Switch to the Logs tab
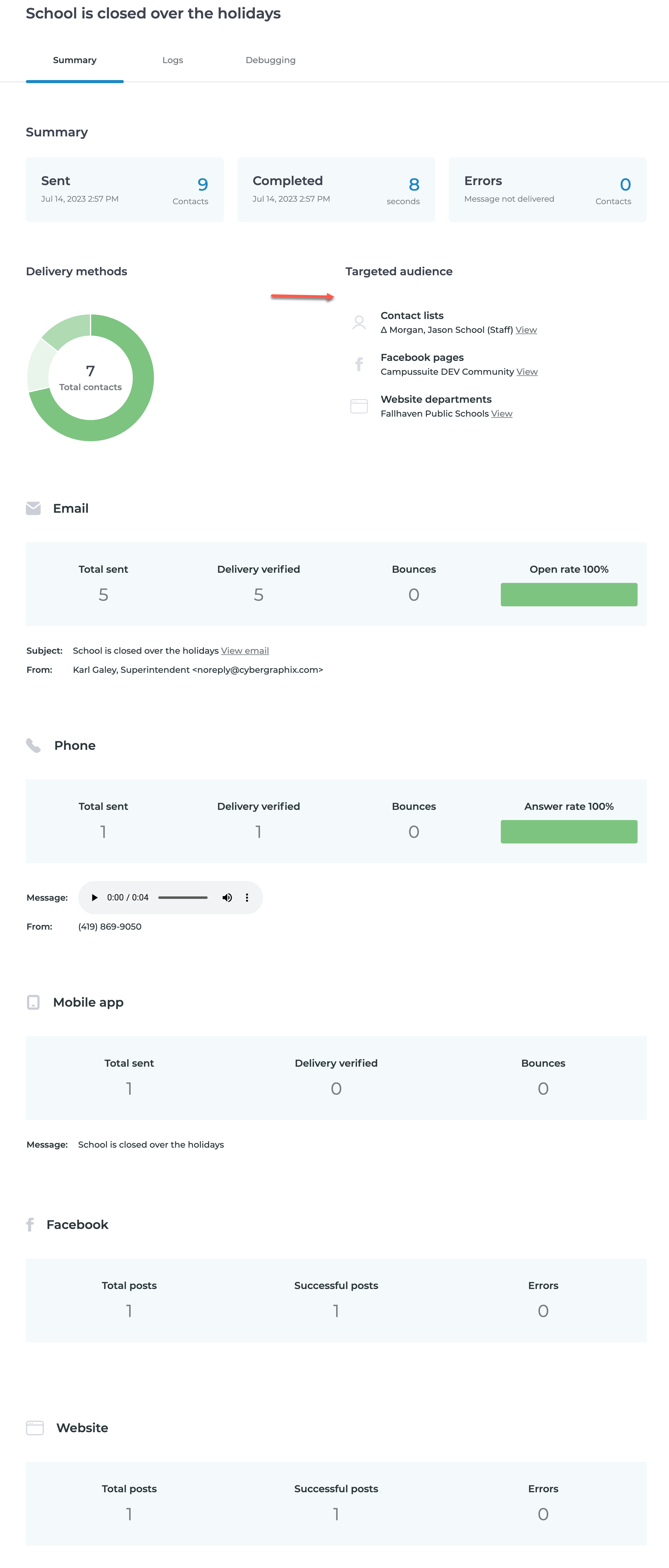This screenshot has width=669, height=1568. (172, 60)
